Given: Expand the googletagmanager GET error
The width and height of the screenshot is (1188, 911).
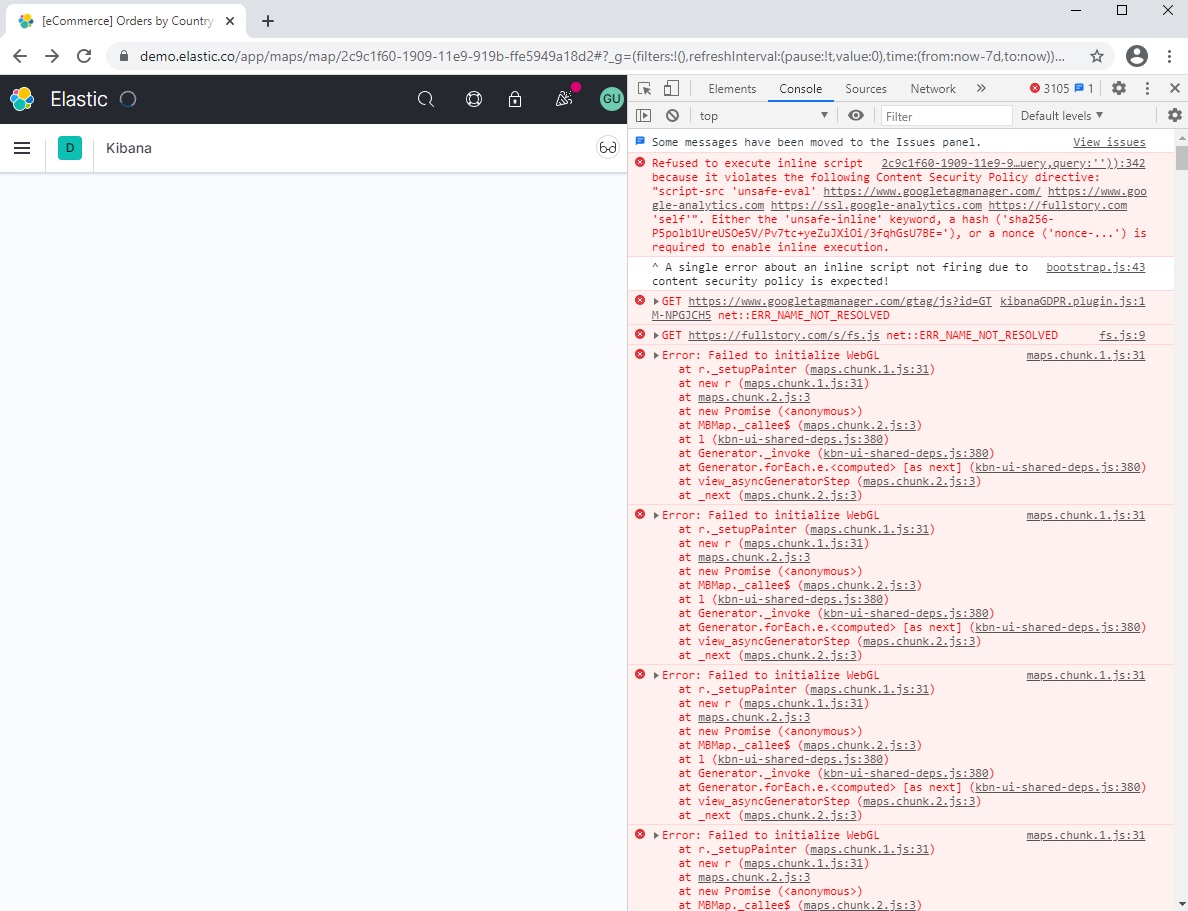Looking at the screenshot, I should (656, 302).
